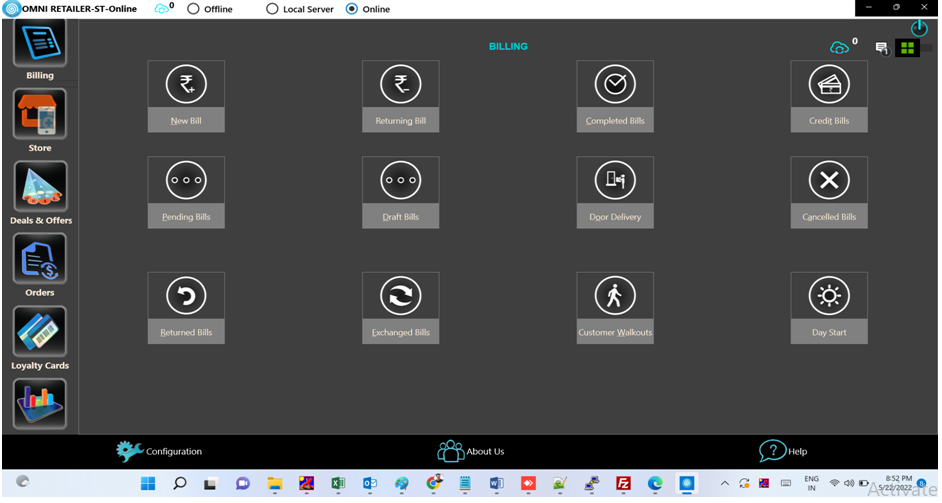Open FileZilla from the taskbar
942x503 pixels.
pos(624,483)
